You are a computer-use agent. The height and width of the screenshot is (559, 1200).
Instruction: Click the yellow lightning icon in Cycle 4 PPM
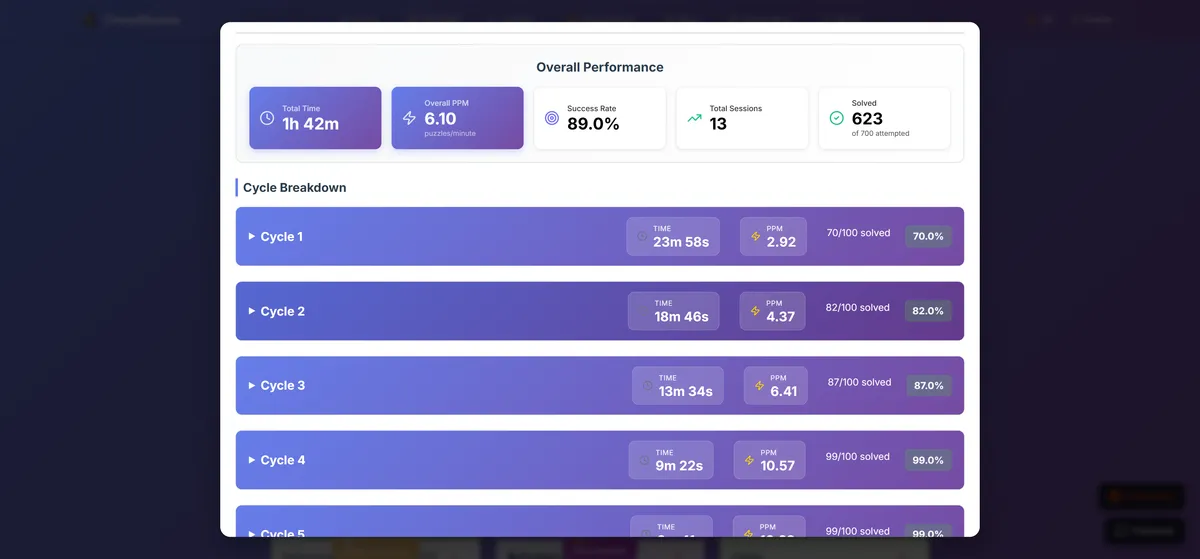[x=750, y=461]
